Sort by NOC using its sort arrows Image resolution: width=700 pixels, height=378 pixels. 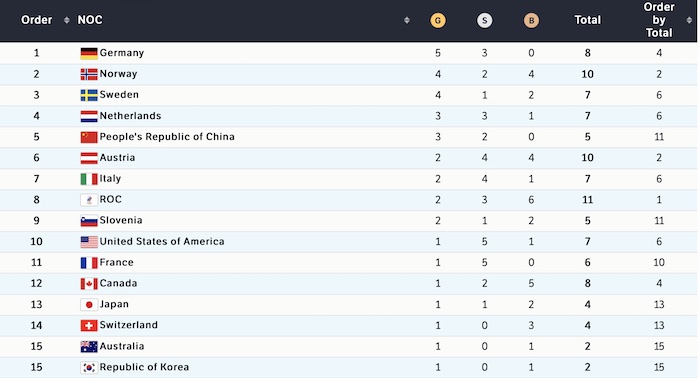(407, 20)
